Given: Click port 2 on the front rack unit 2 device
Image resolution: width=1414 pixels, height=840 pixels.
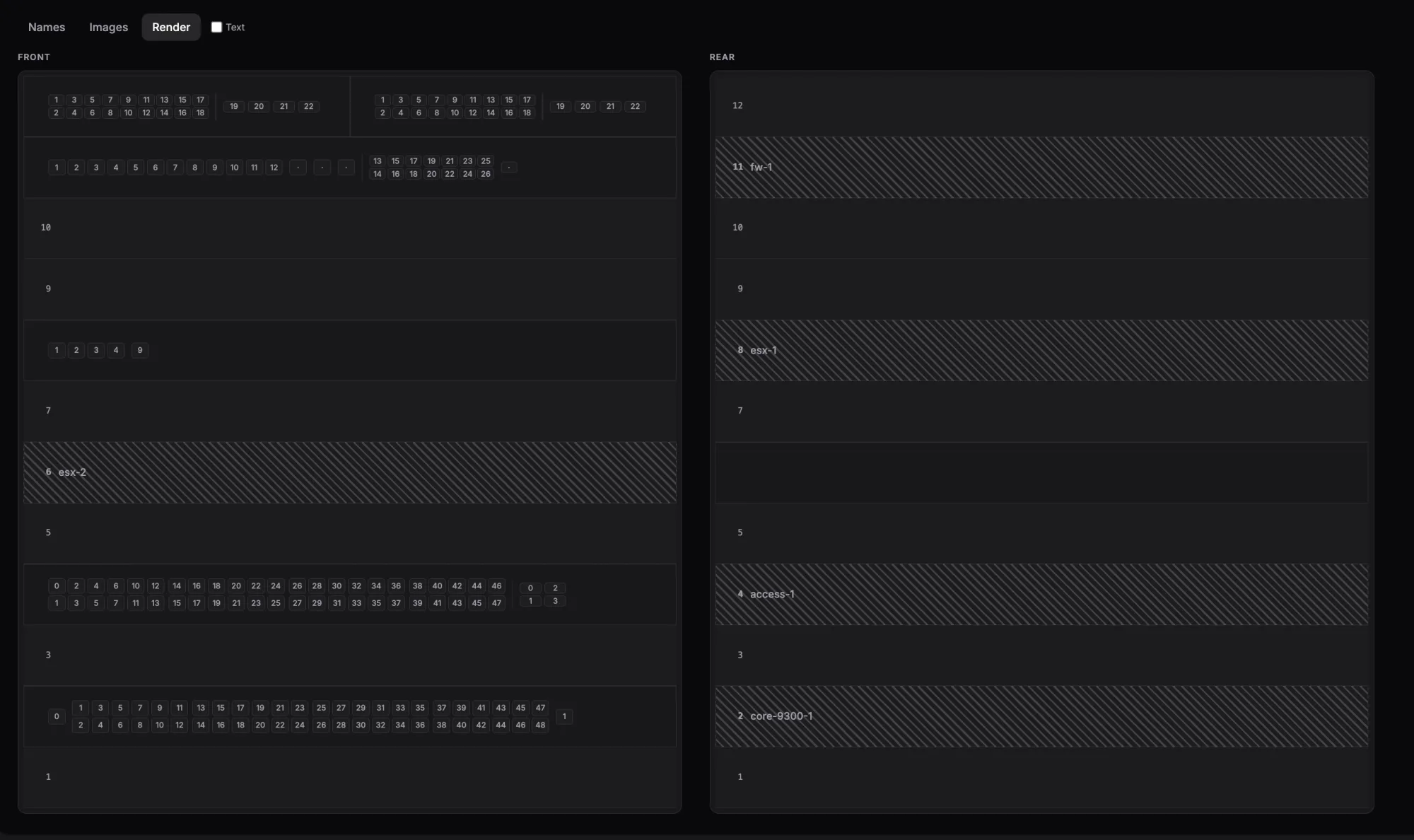Looking at the screenshot, I should click(x=81, y=725).
